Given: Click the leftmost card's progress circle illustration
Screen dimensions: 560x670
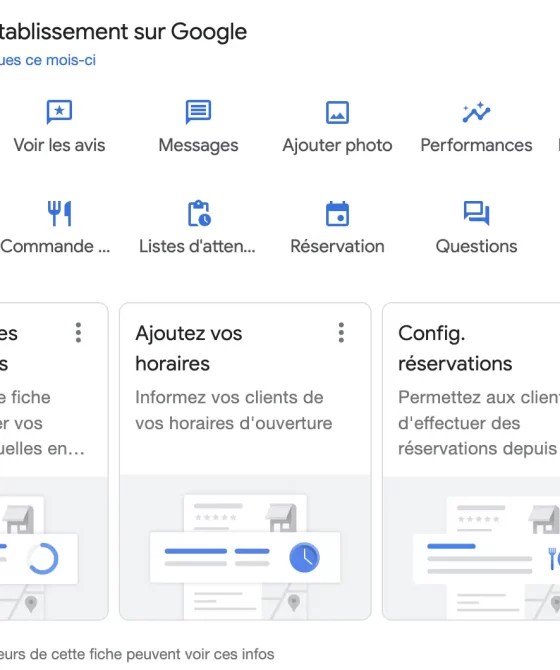Looking at the screenshot, I should 43,558.
